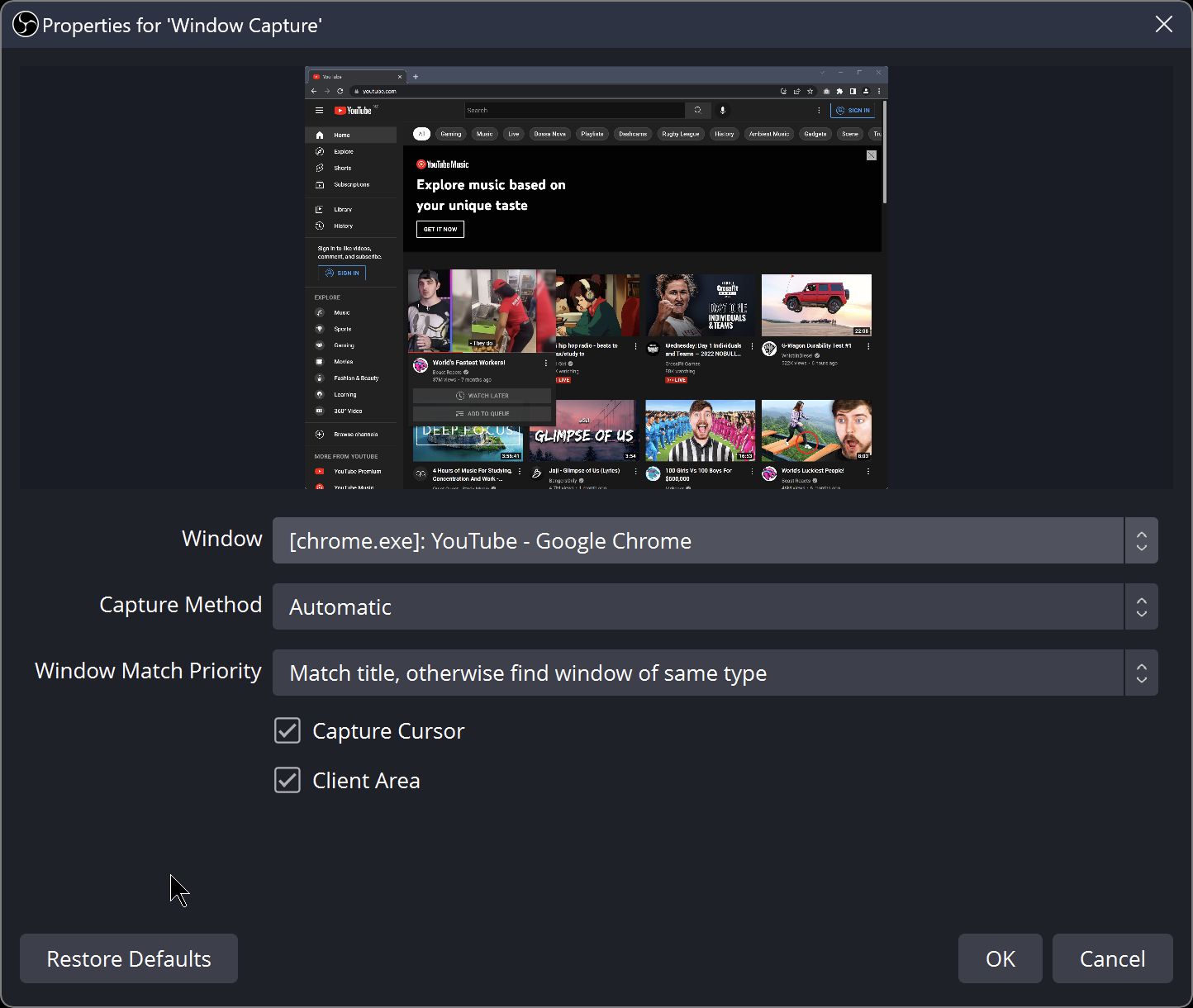The height and width of the screenshot is (1008, 1193).
Task: Uncheck the Capture Cursor checkbox
Action: tap(287, 730)
